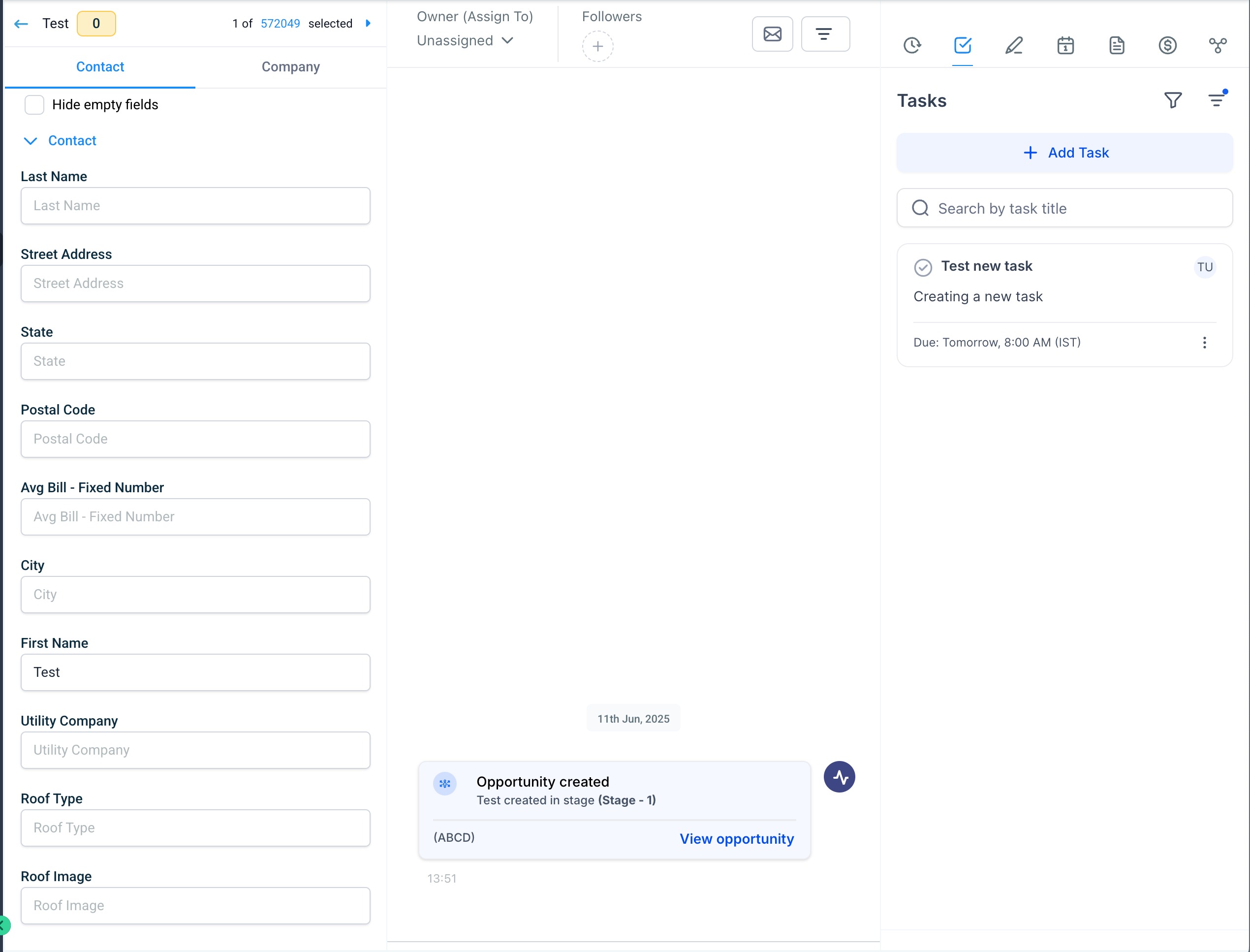The width and height of the screenshot is (1250, 952).
Task: Click the Tasks filter funnel icon
Action: (1173, 100)
